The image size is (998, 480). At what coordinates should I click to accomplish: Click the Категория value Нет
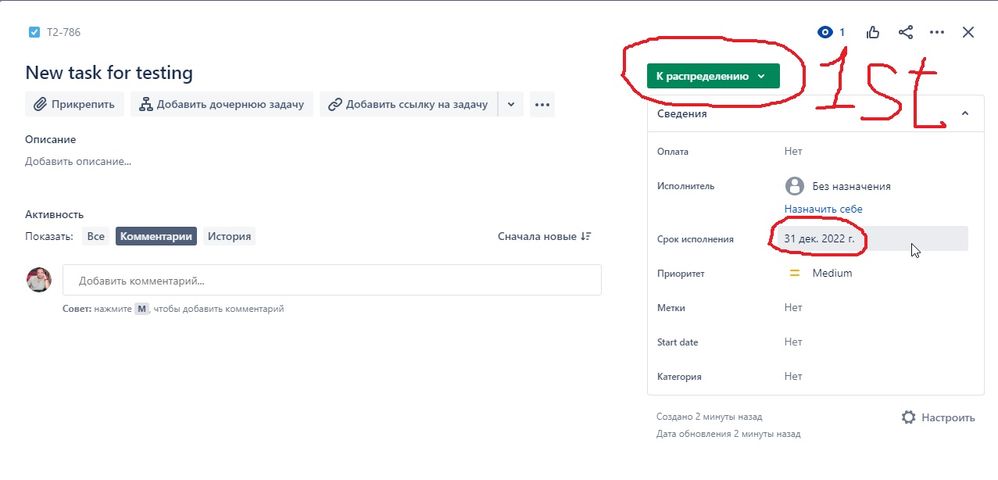click(793, 376)
